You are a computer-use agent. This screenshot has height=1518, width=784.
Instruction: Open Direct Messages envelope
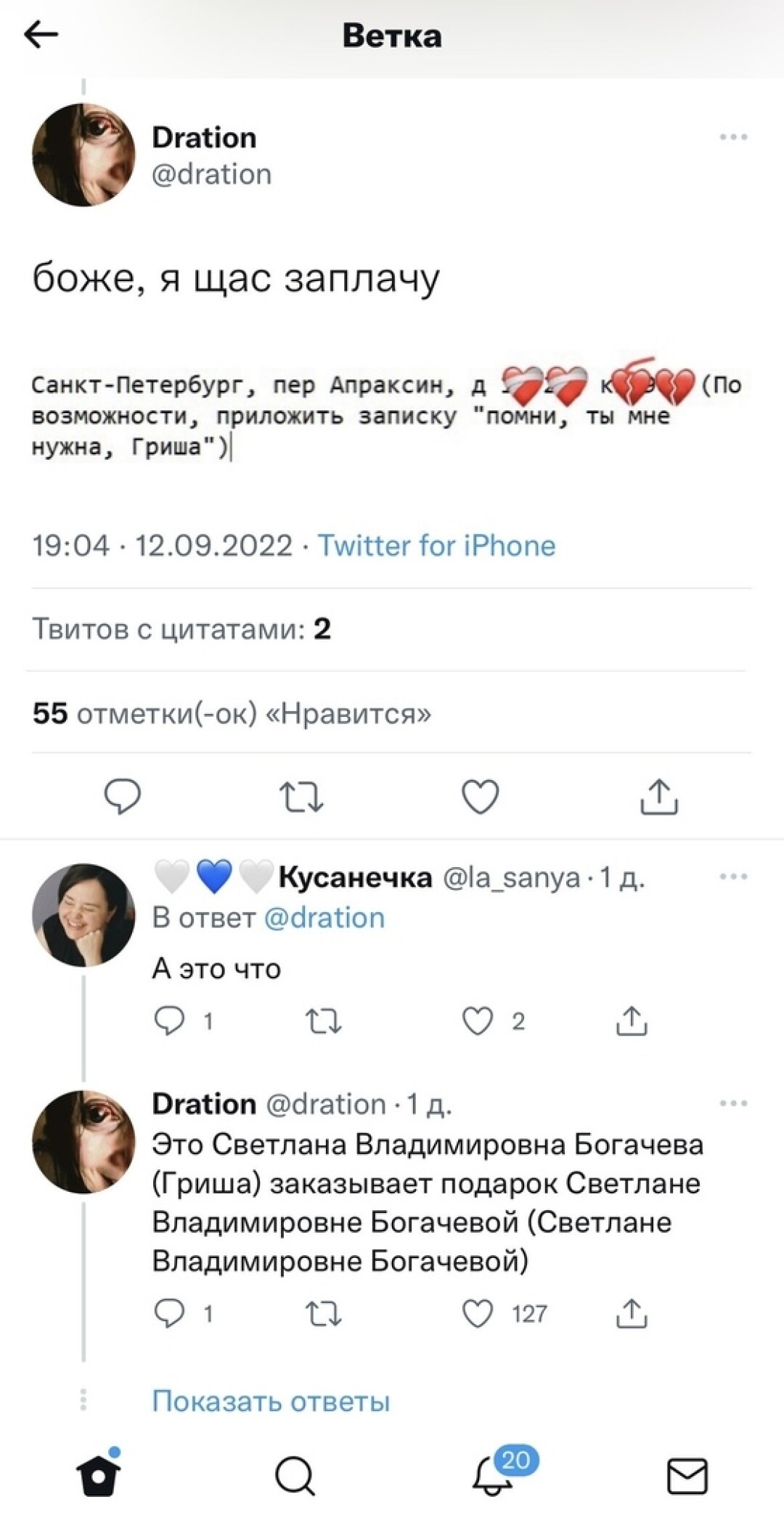(687, 1475)
